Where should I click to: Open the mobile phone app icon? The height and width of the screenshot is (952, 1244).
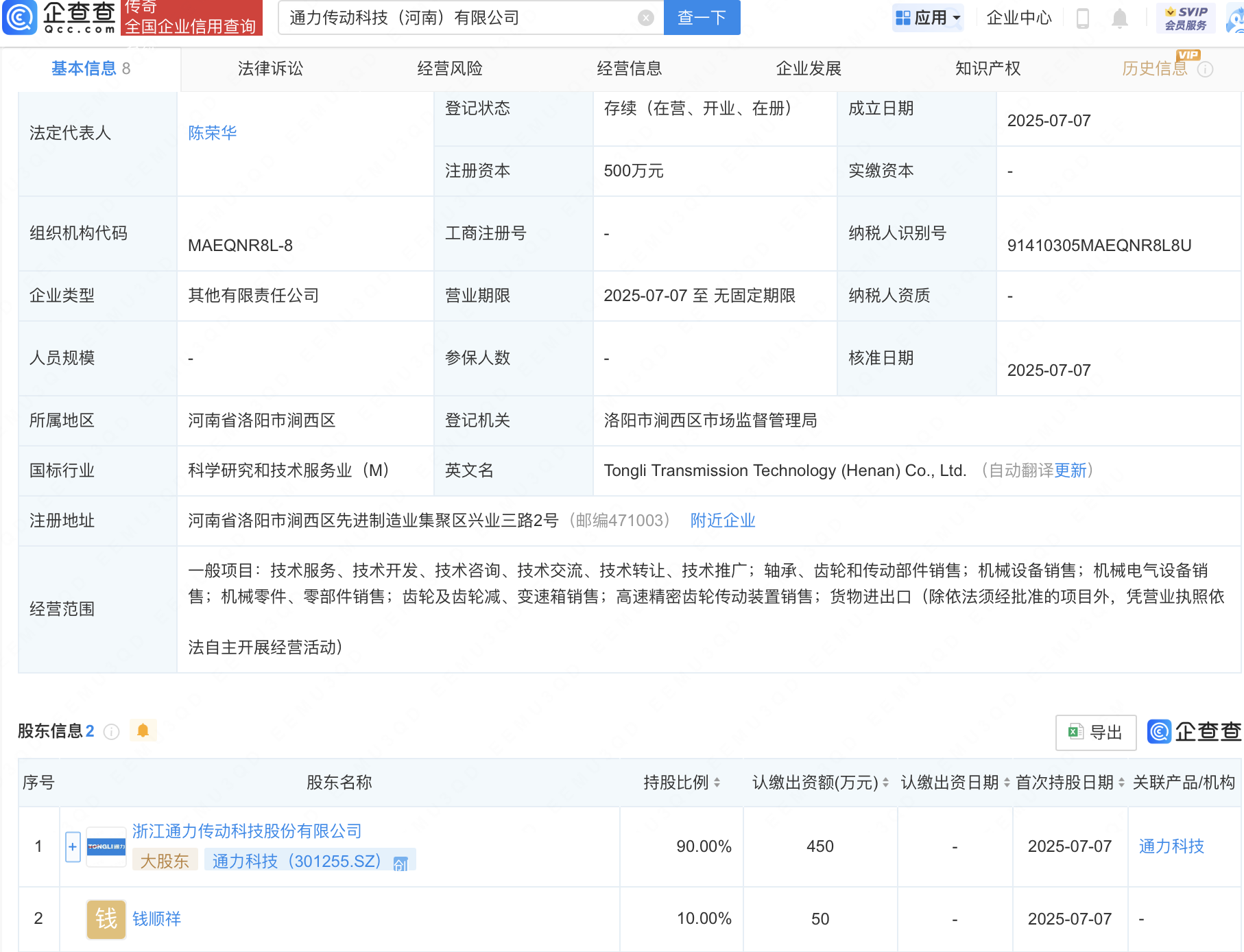(x=1083, y=19)
